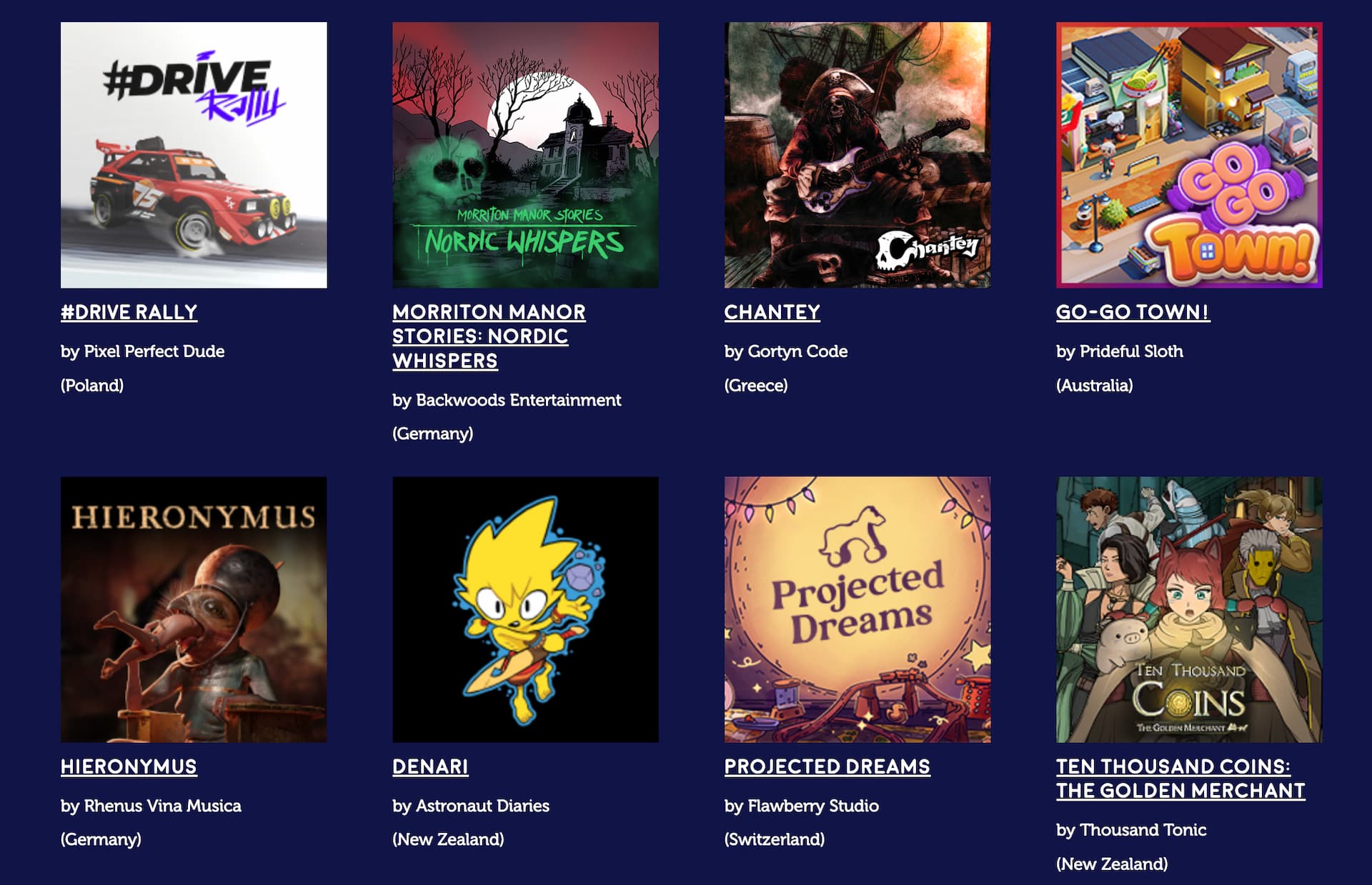Click the CHANTEY title link
1372x885 pixels.
tap(772, 312)
